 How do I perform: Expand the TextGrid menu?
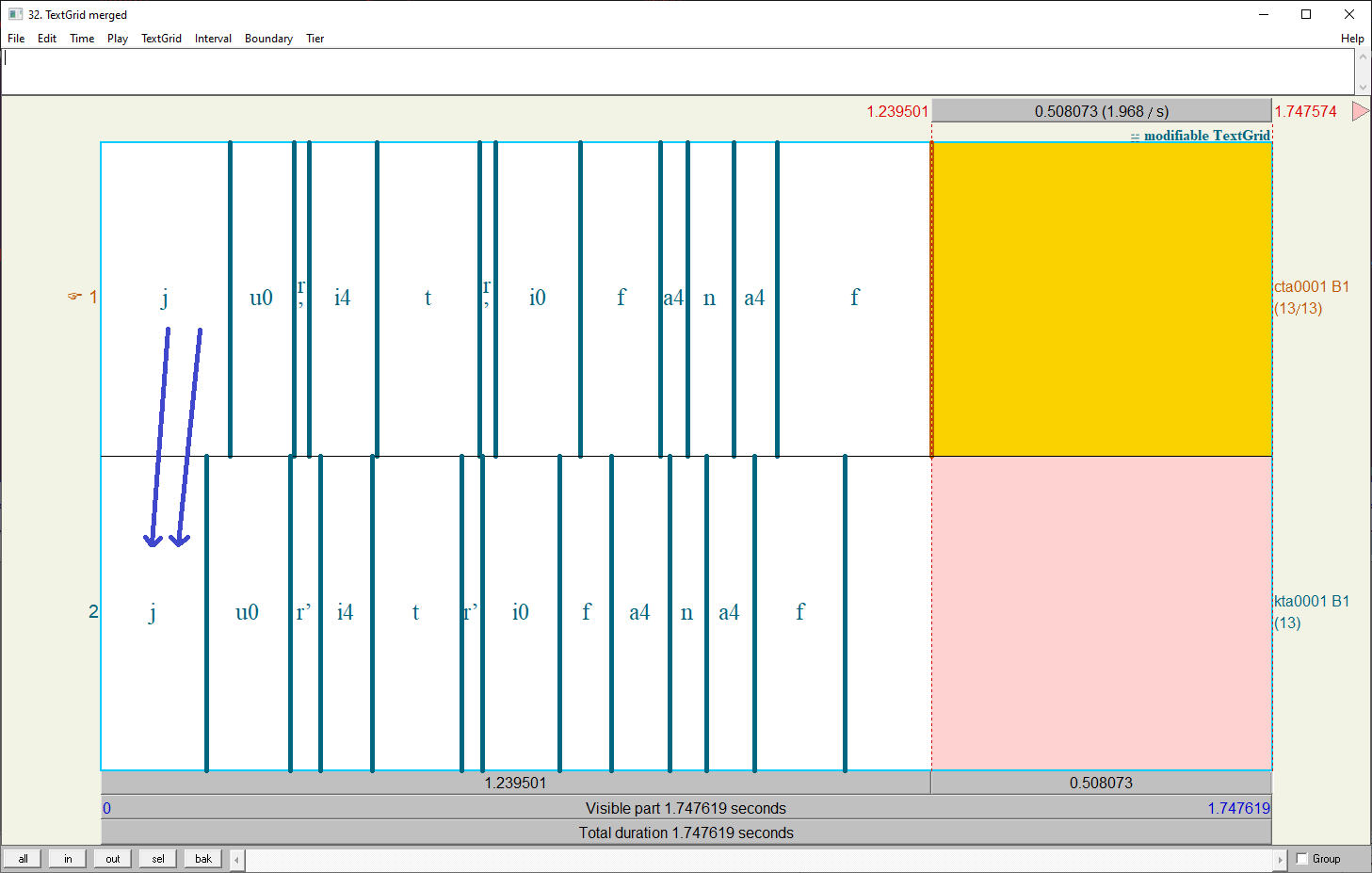161,39
